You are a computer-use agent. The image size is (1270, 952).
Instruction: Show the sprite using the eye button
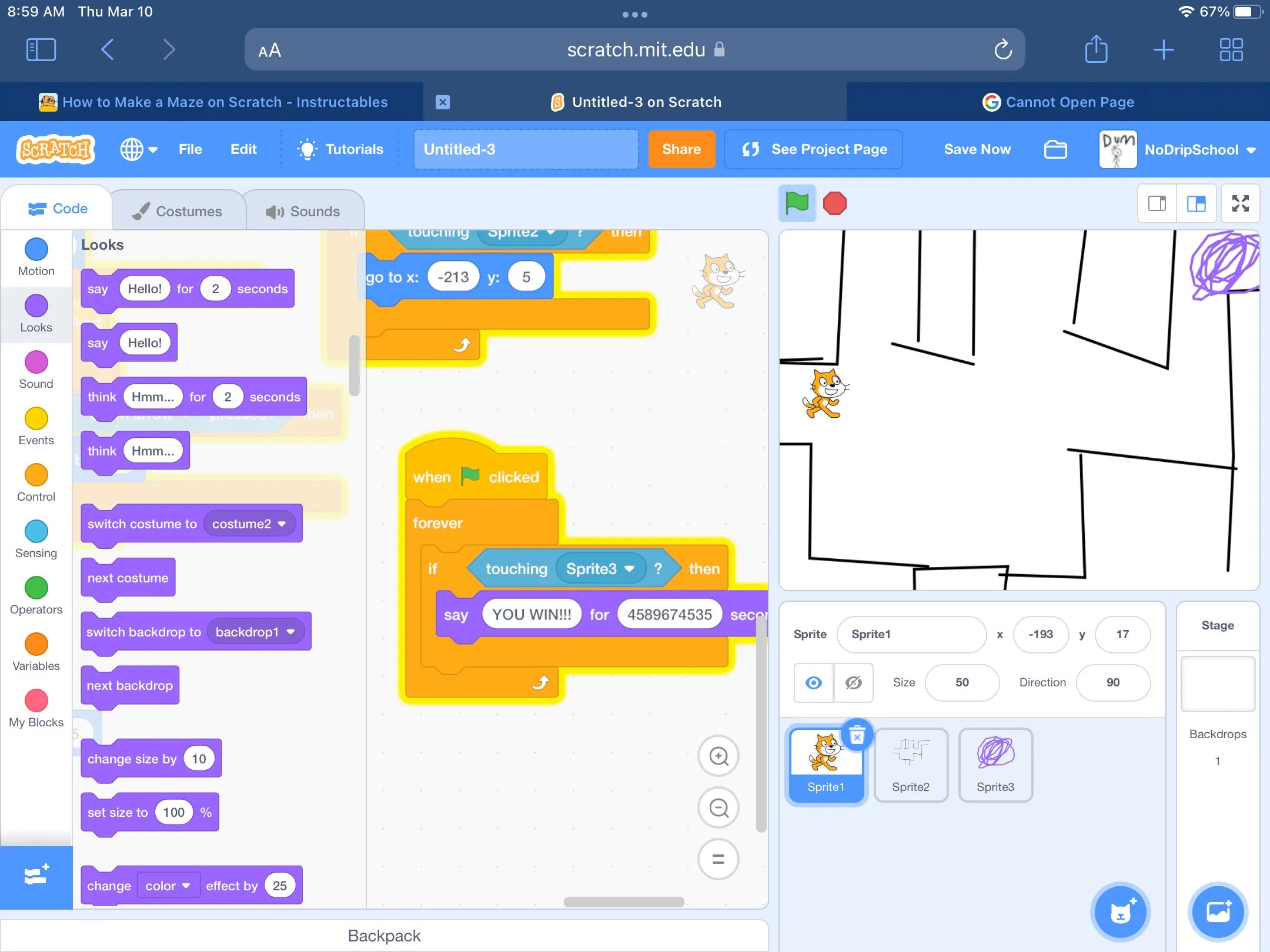[x=814, y=682]
